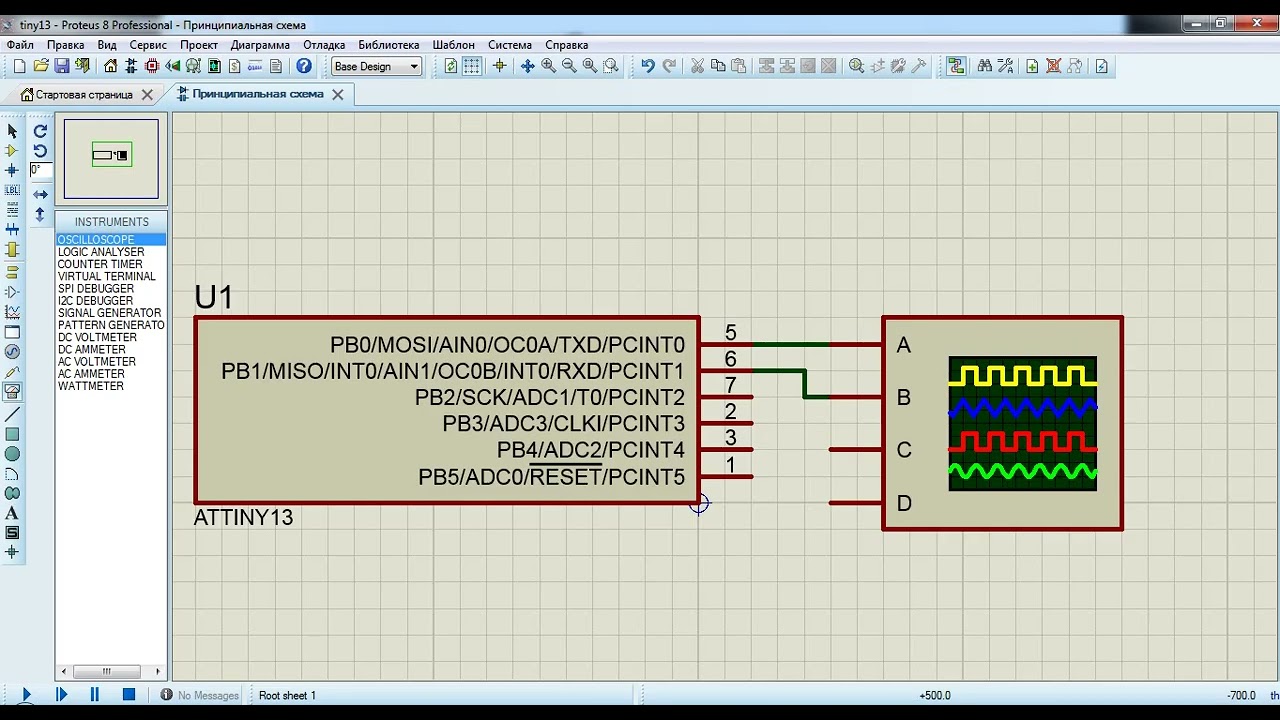
Task: Undo the last action
Action: click(648, 66)
